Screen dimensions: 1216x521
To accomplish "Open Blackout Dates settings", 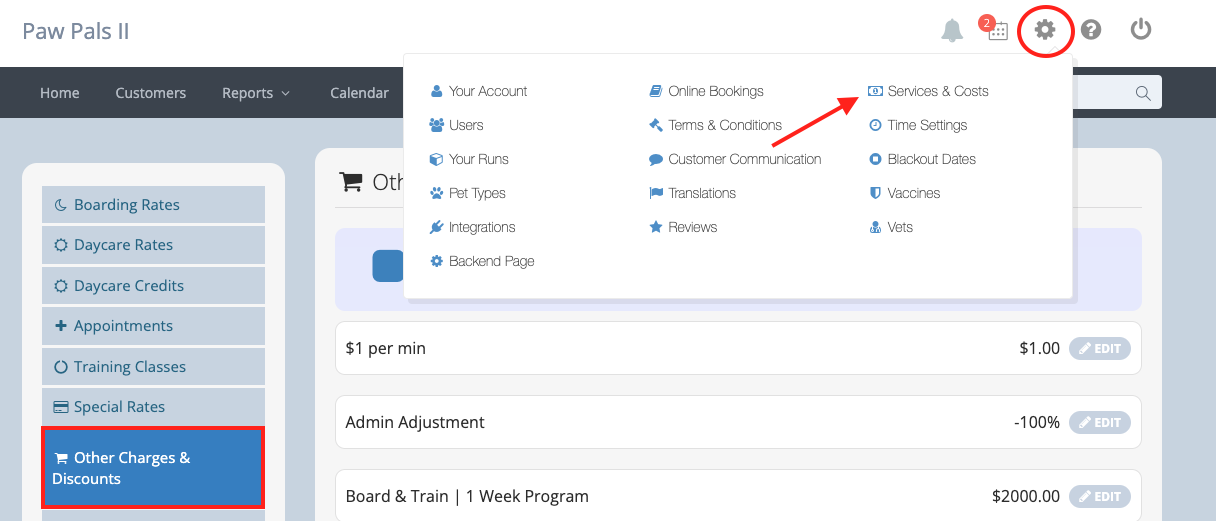I will pos(921,159).
